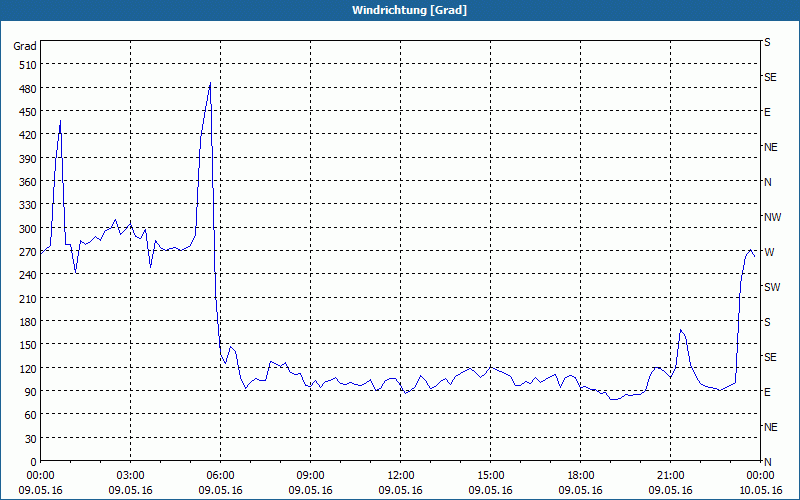Click the 00:00 time label above date 09.05.16
The image size is (800, 500).
(x=40, y=476)
